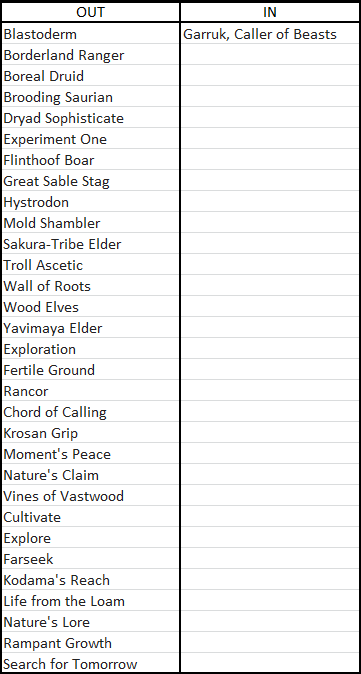Select the empty IN cell beside Borderland Ranger

click(269, 55)
